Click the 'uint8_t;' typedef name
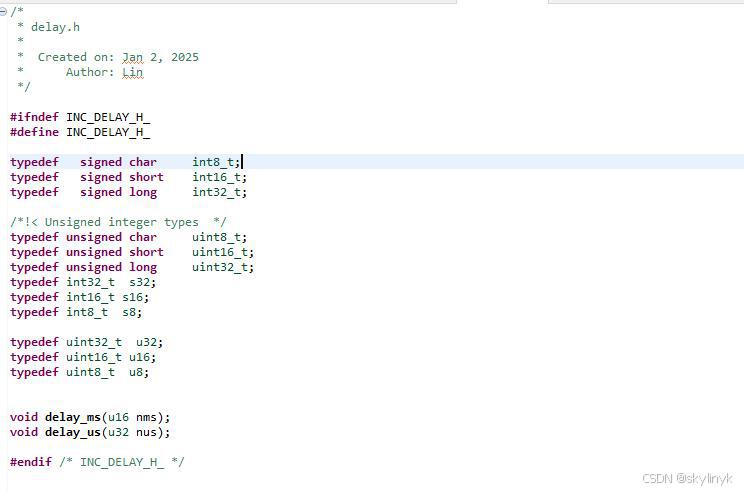The image size is (744, 491). click(220, 237)
